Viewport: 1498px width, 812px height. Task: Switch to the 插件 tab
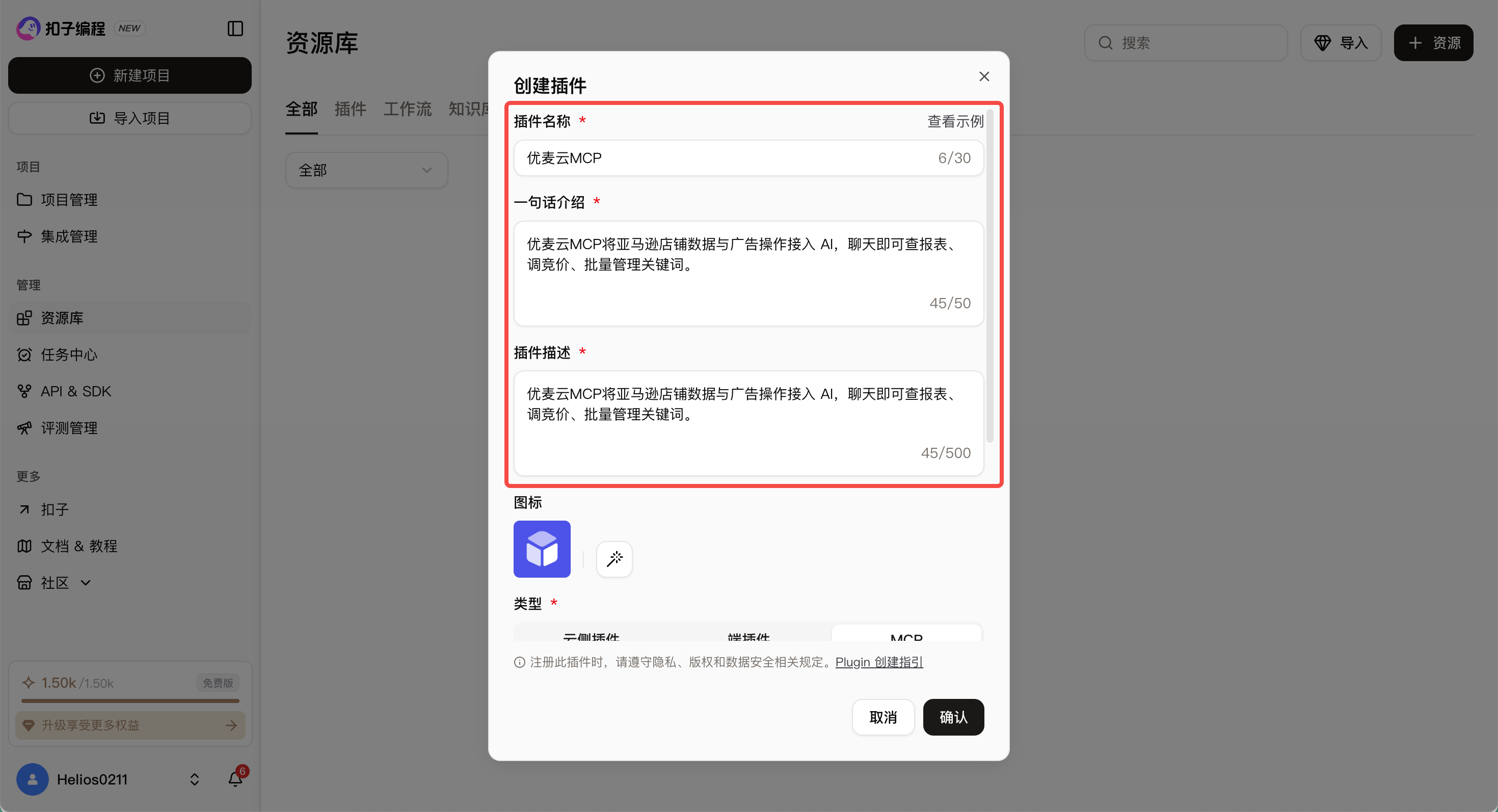(x=350, y=110)
